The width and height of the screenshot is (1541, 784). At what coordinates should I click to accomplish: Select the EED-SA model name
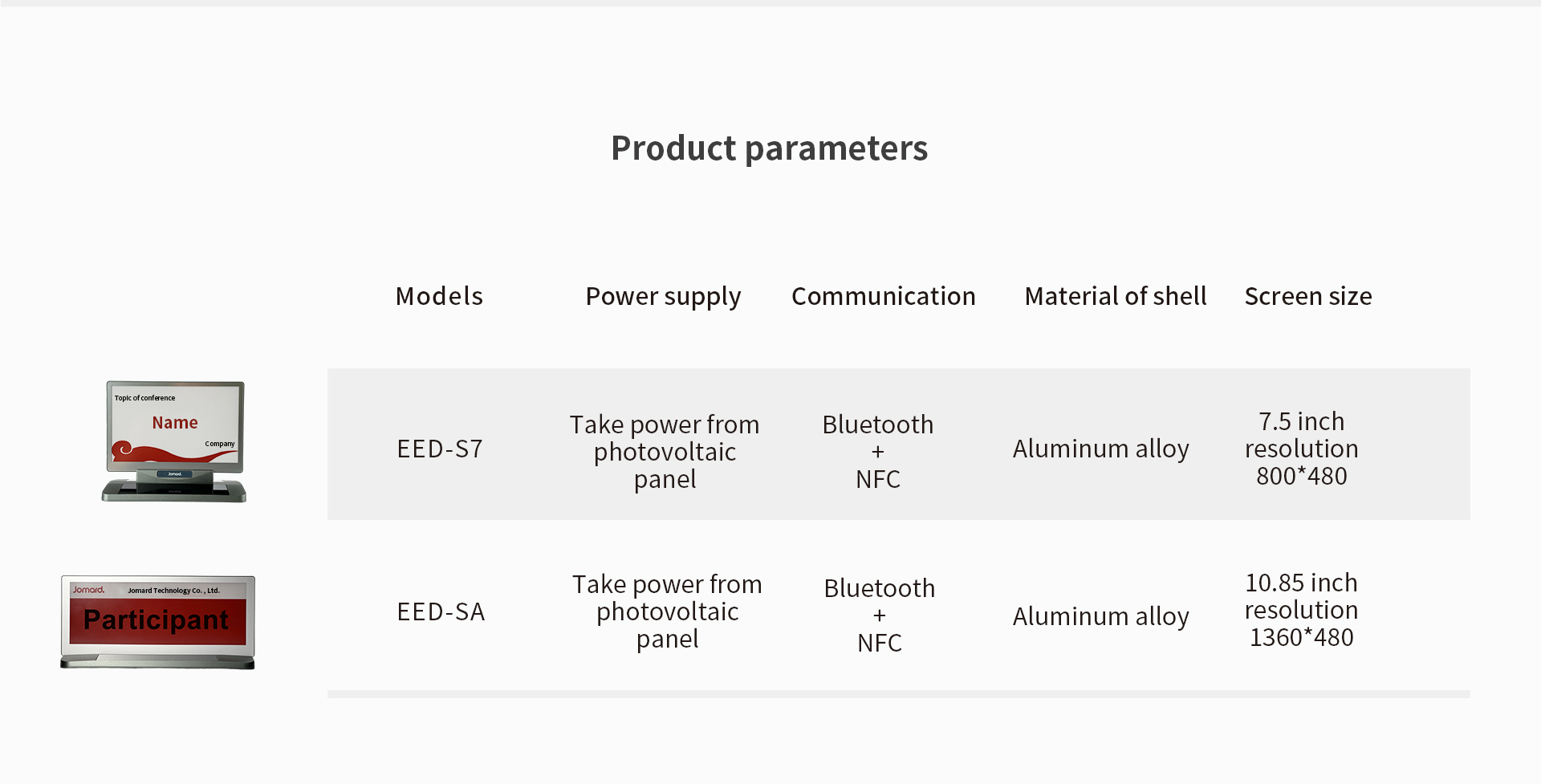[441, 611]
